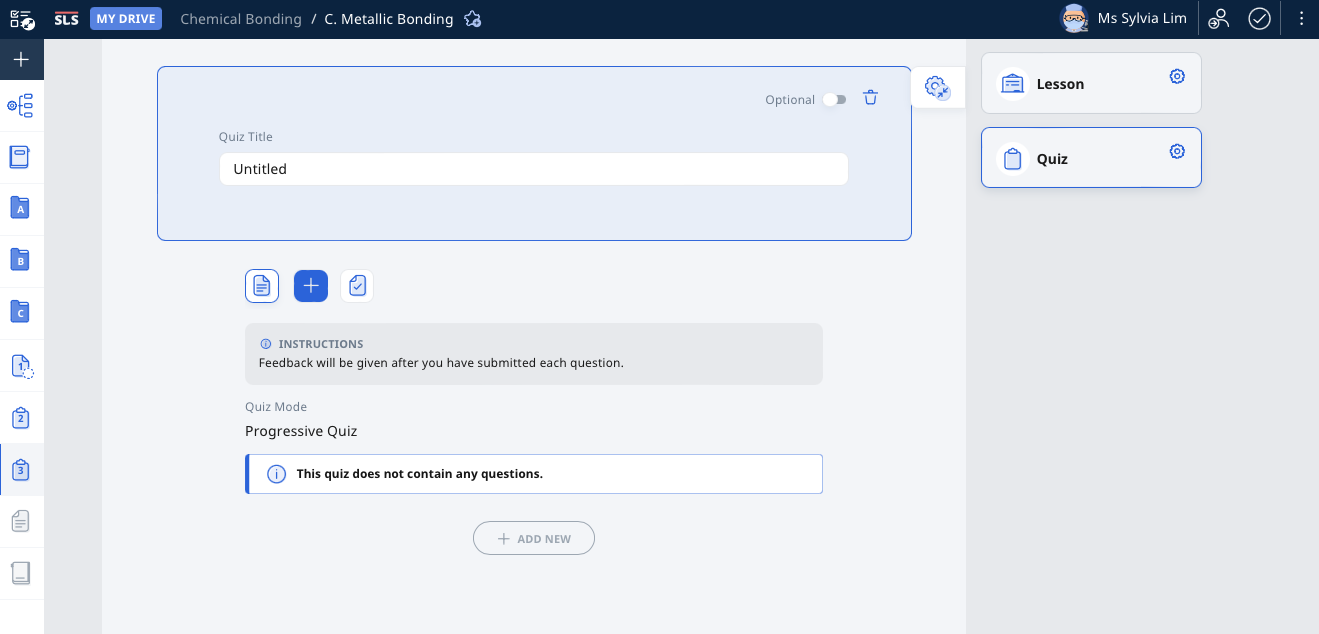Click the plus icon atop the left sidebar

21,59
